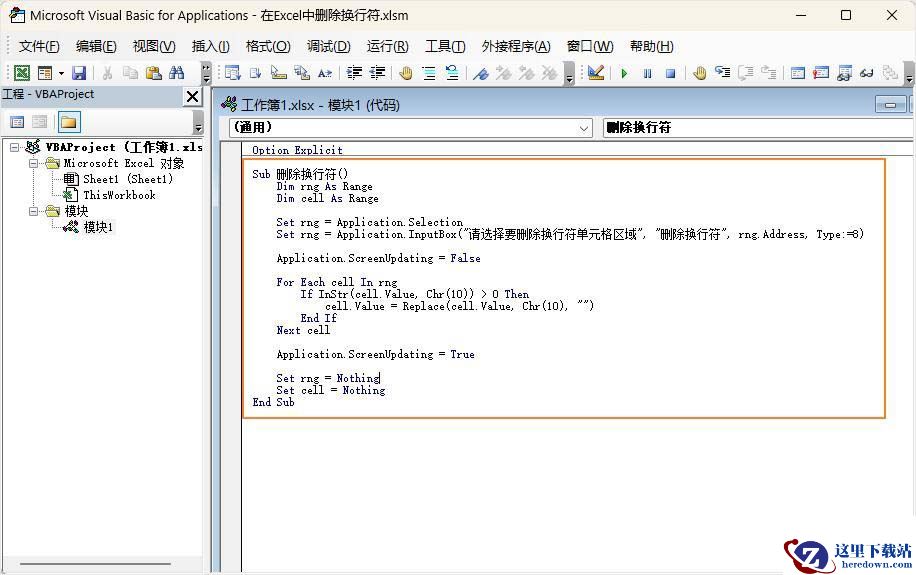Toggle a bookmark with the flag icon
Image resolution: width=916 pixels, height=575 pixels.
(481, 72)
